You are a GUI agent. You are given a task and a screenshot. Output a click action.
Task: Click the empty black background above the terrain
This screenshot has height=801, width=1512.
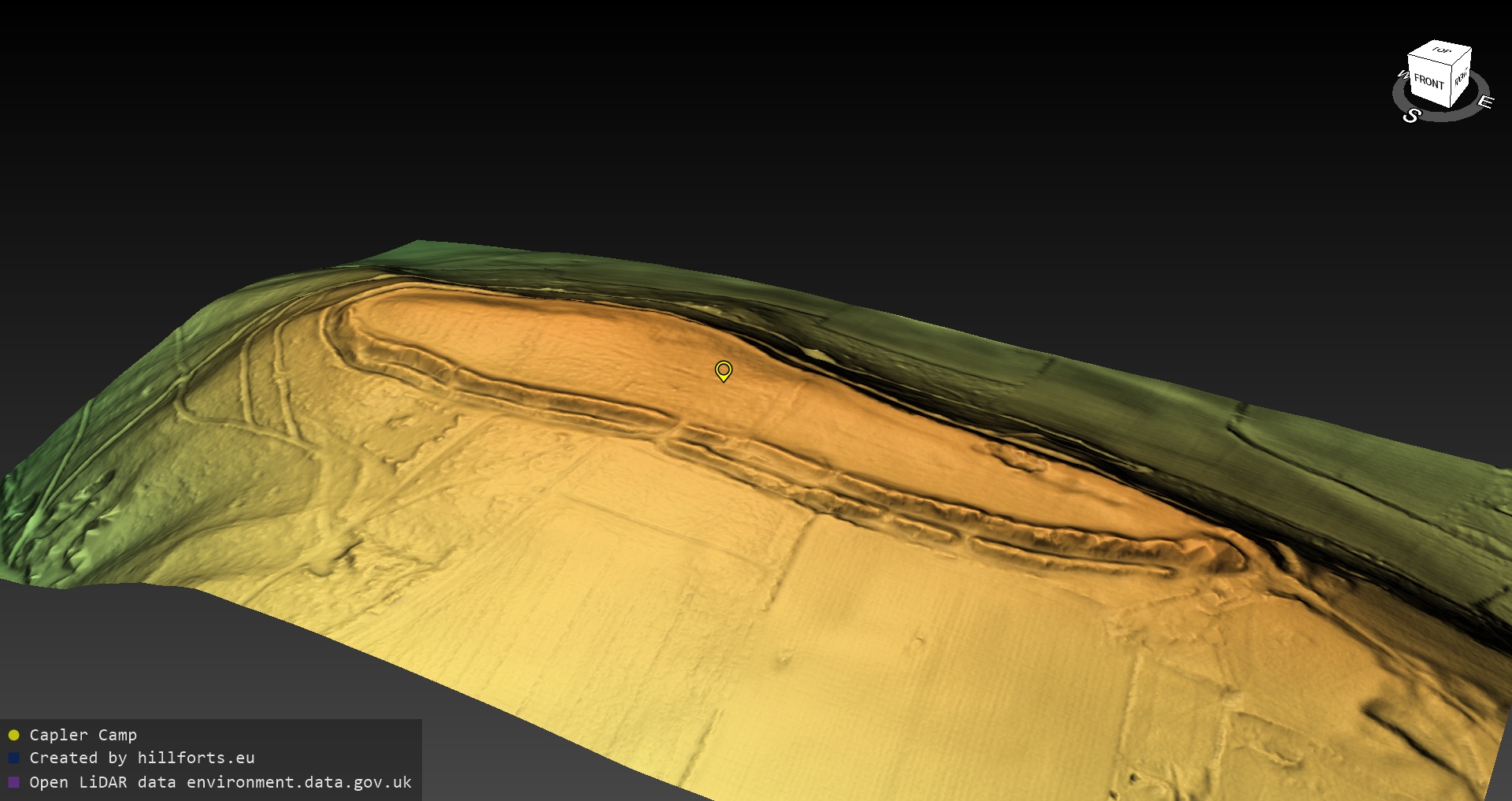coord(709,118)
